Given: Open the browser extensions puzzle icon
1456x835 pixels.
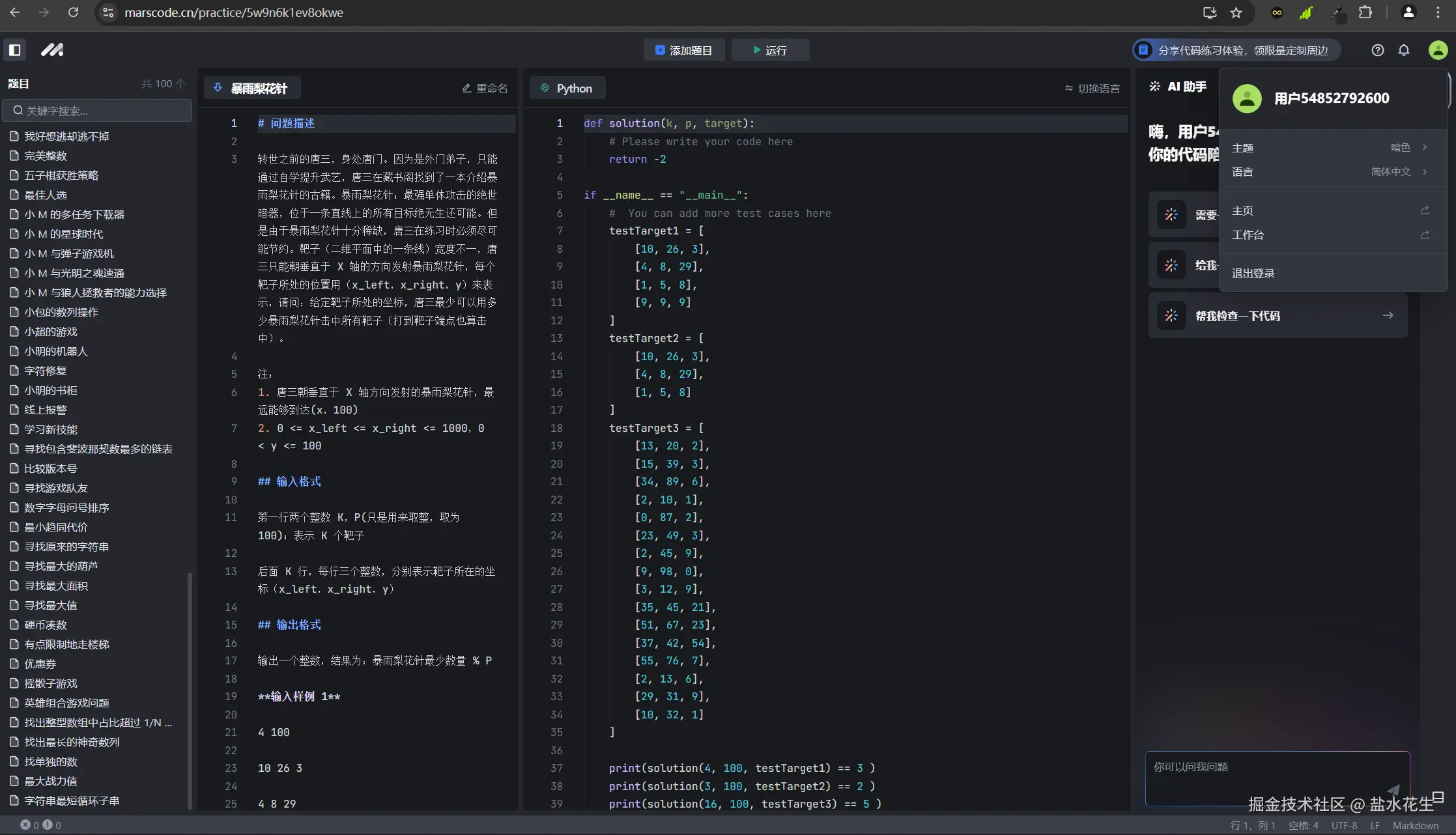Looking at the screenshot, I should click(x=1366, y=12).
